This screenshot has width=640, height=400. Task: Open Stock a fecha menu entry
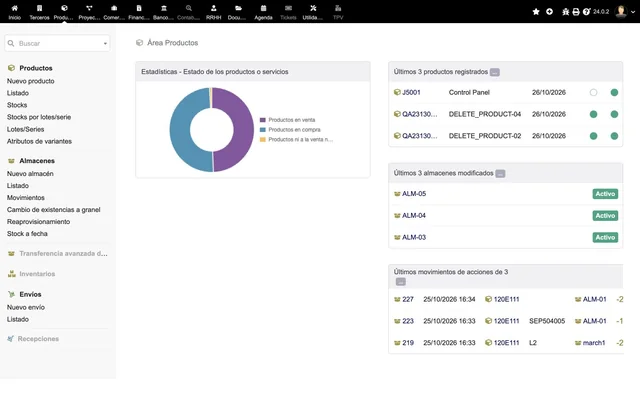pyautogui.click(x=27, y=234)
